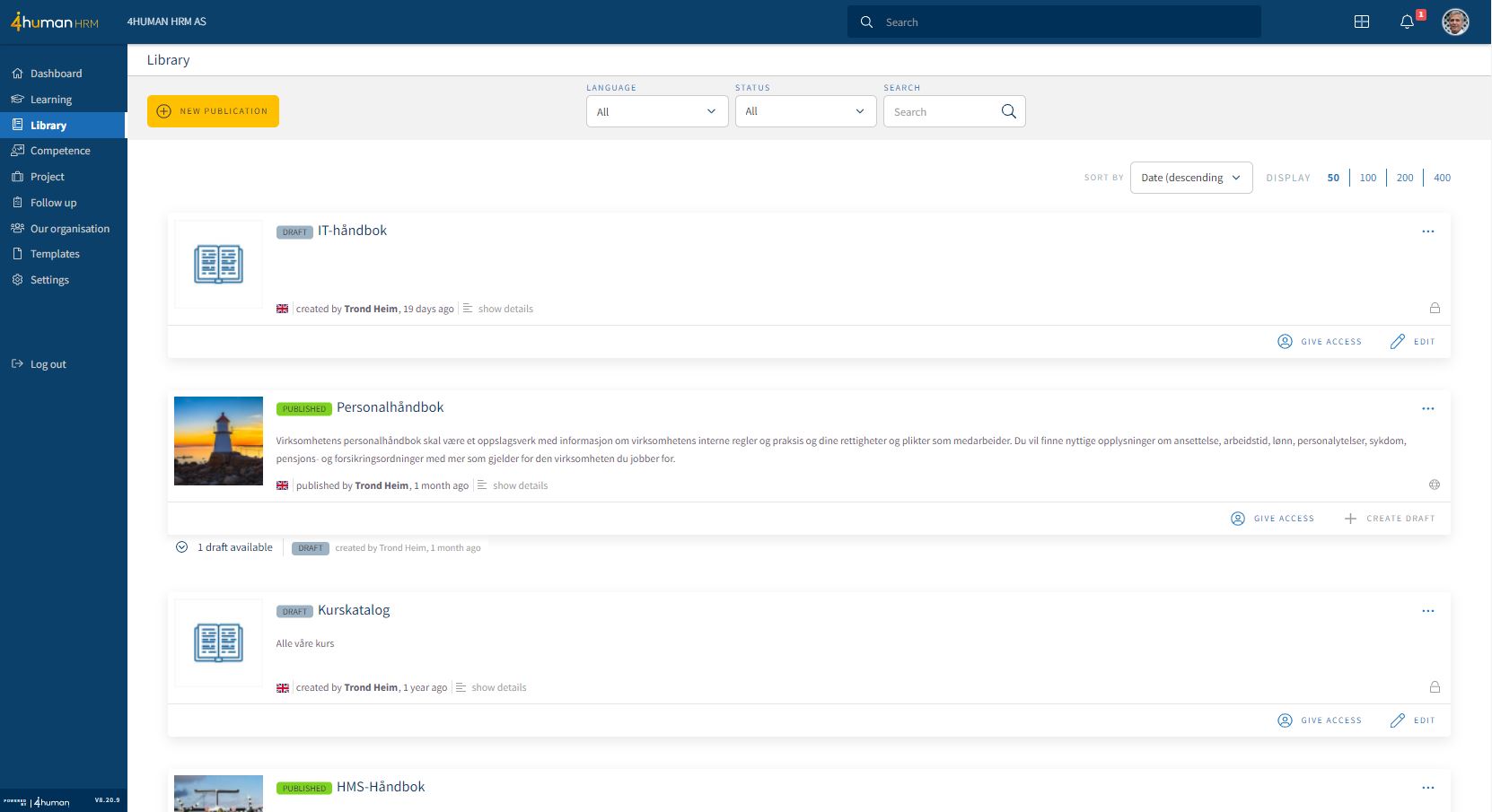Expand the 1 draft available section
1492x812 pixels.
pyautogui.click(x=181, y=547)
